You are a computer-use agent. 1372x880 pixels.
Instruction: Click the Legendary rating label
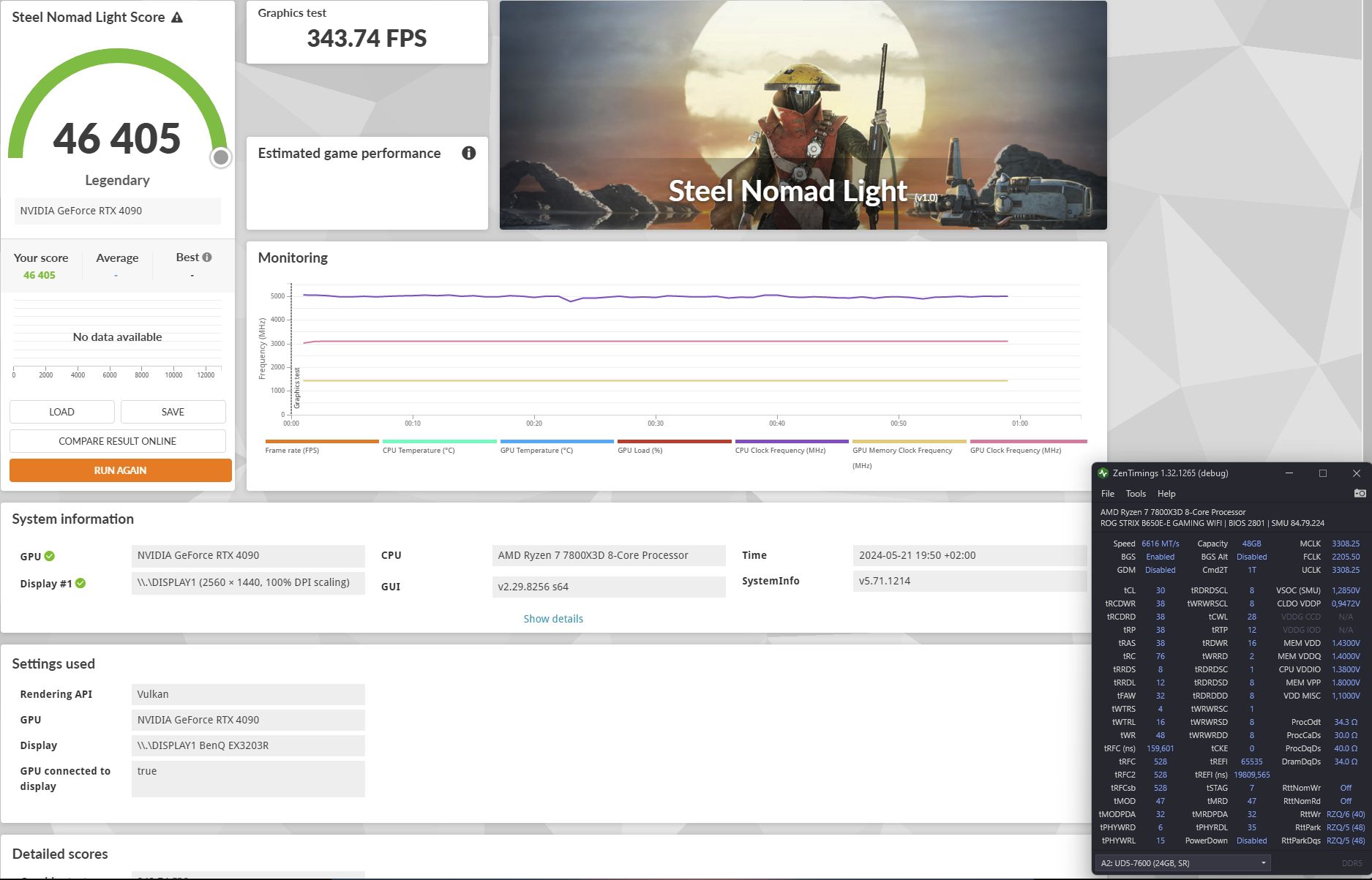tap(117, 180)
